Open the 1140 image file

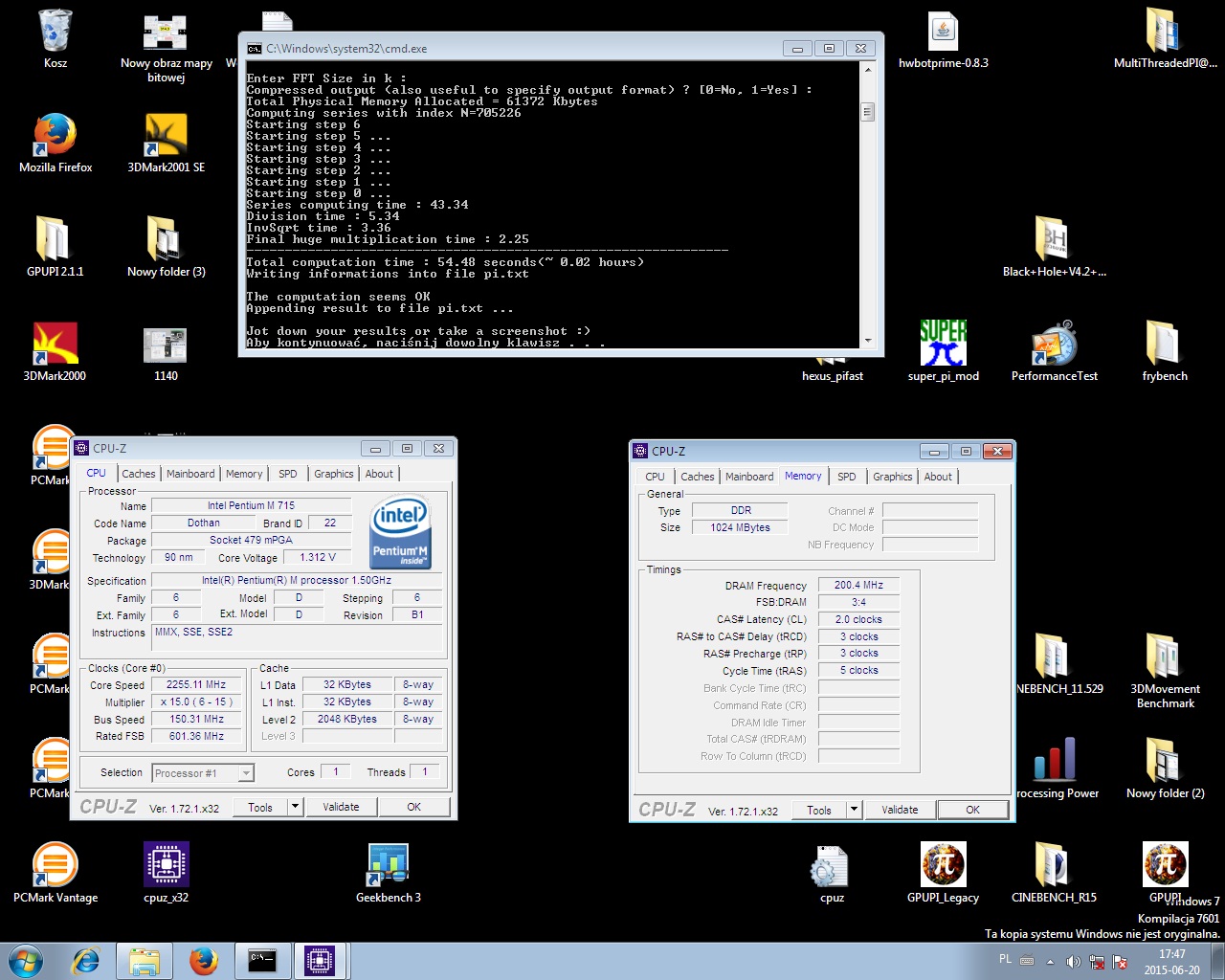166,351
